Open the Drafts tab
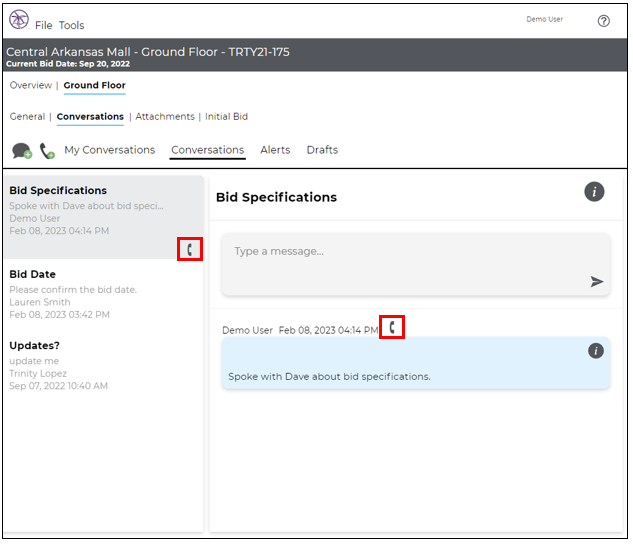Viewport: 633px width, 544px height. tap(322, 150)
